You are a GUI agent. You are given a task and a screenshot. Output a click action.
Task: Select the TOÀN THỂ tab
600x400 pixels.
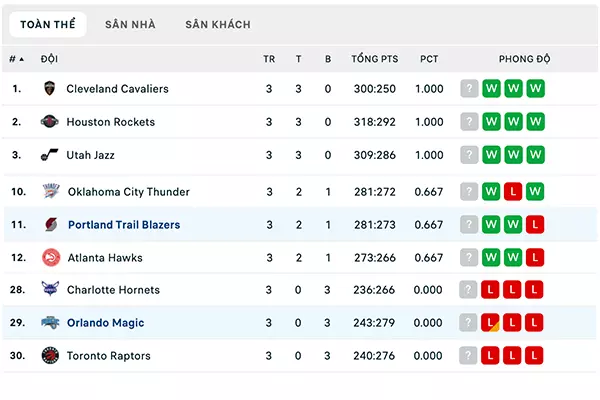[x=48, y=24]
